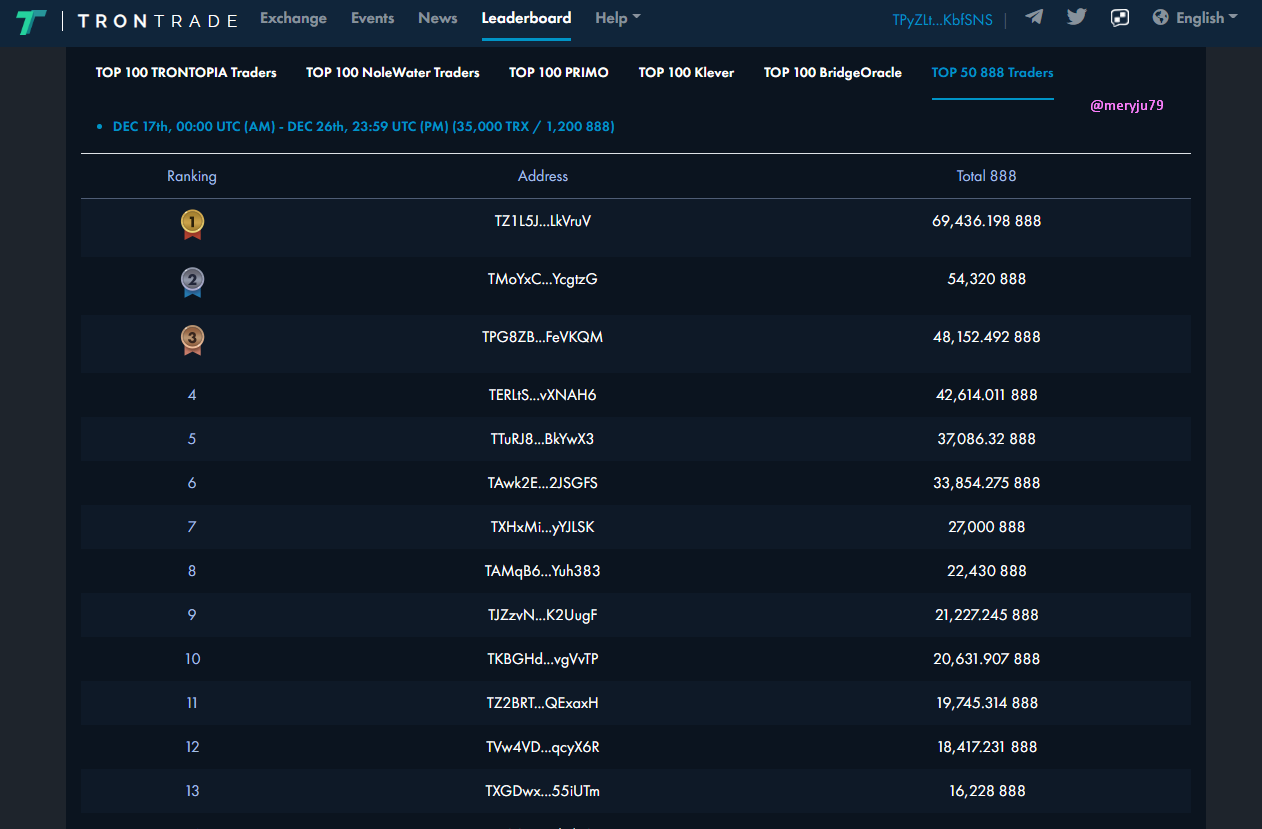Click the gold first-place medal

(x=192, y=224)
